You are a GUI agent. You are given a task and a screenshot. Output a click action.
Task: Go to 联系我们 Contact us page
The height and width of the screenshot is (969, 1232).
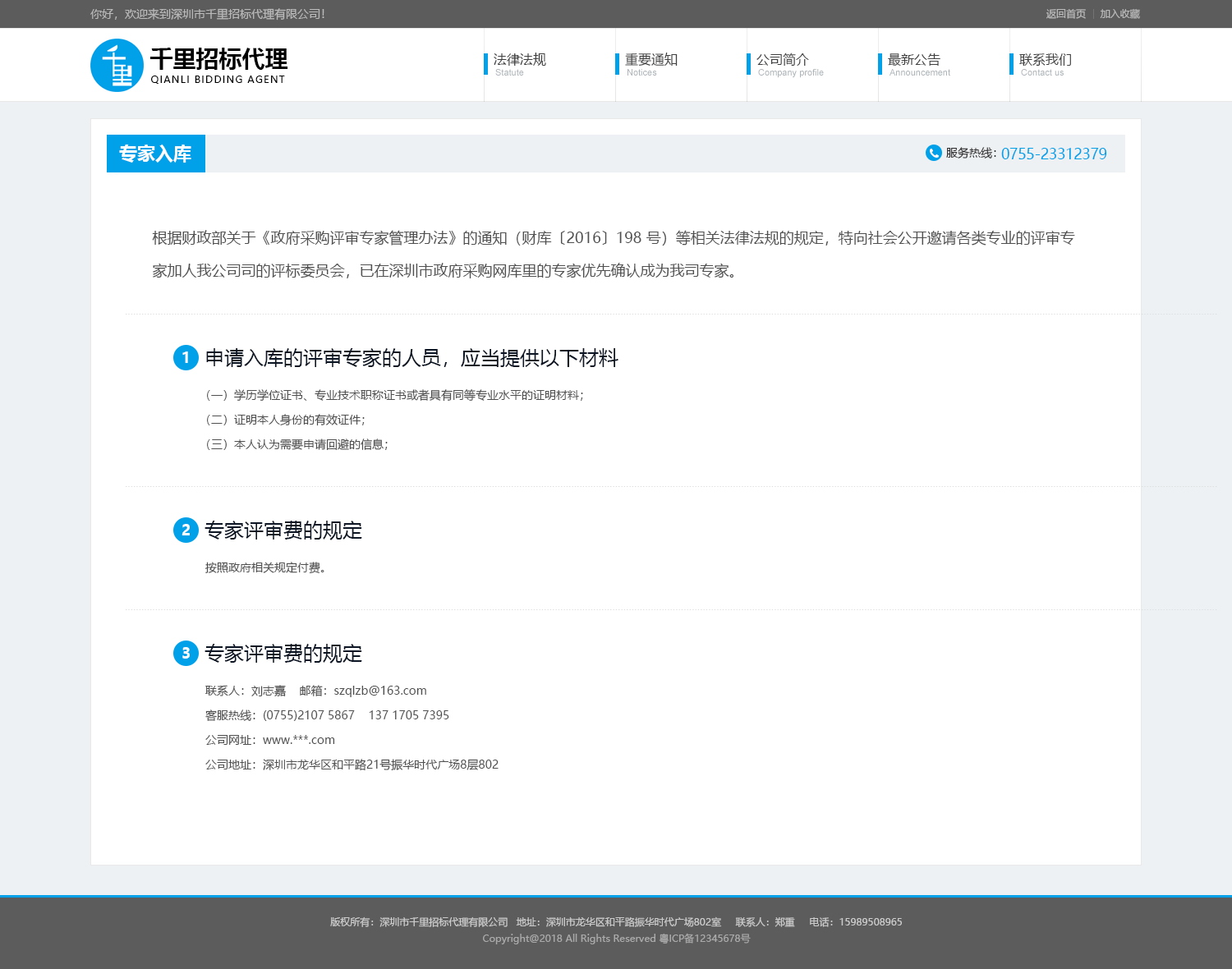[x=1046, y=60]
